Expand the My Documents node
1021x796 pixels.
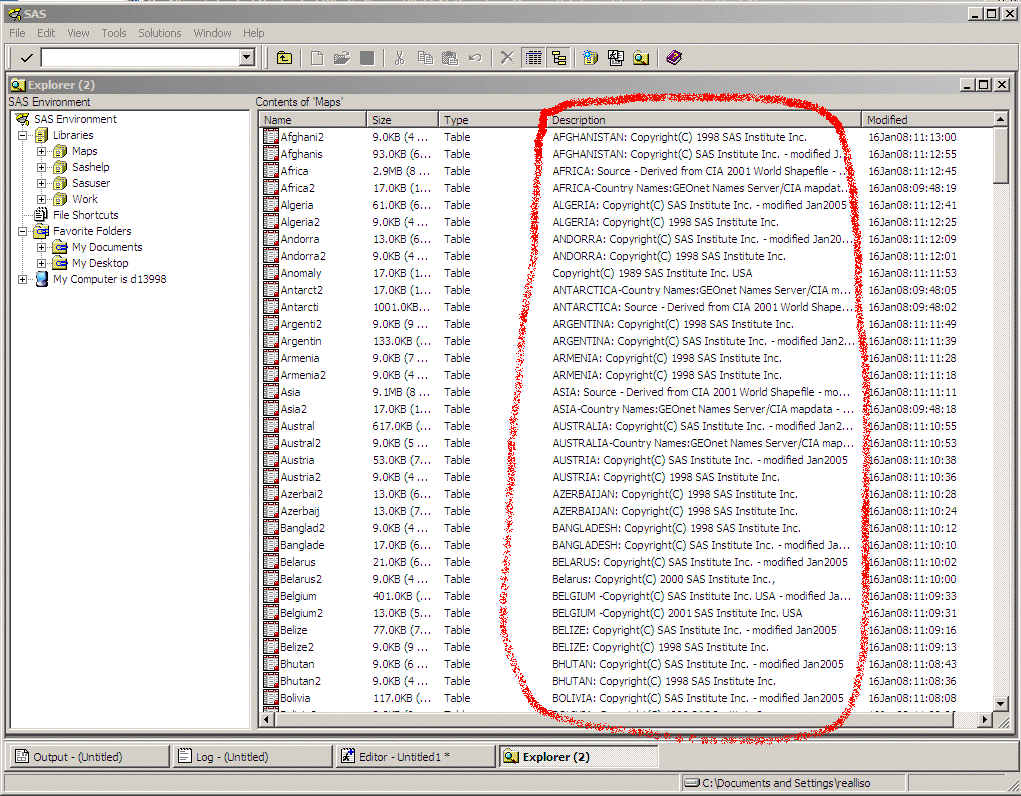(x=41, y=248)
